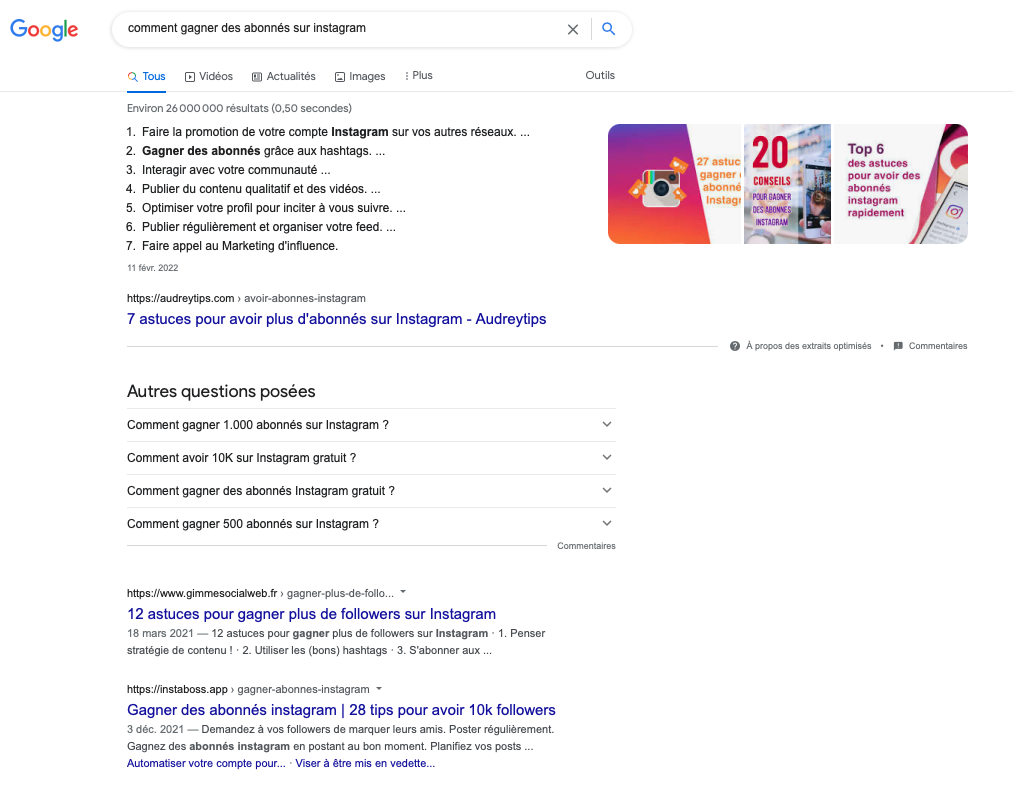This screenshot has width=1013, height=793.
Task: Expand "Comment gagner 1.000 abonnés sur Instagram ?"
Action: pos(371,425)
